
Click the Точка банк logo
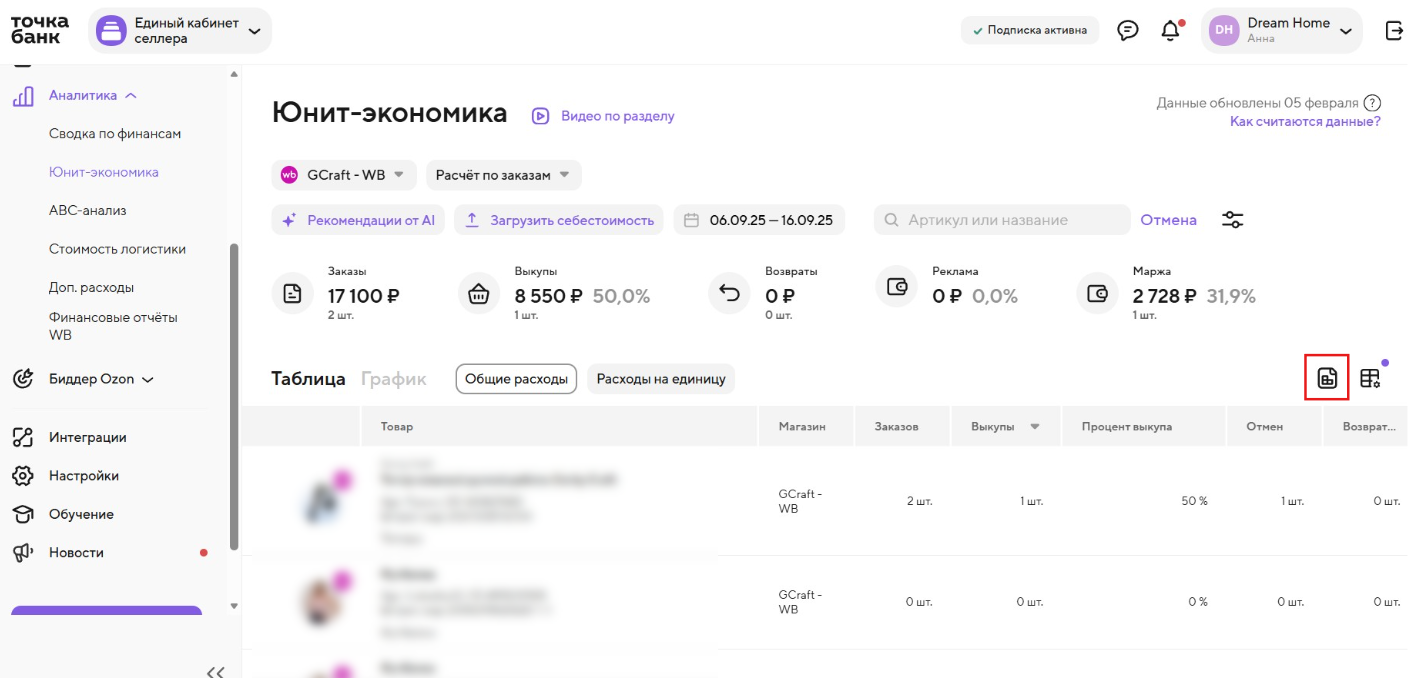pos(40,29)
